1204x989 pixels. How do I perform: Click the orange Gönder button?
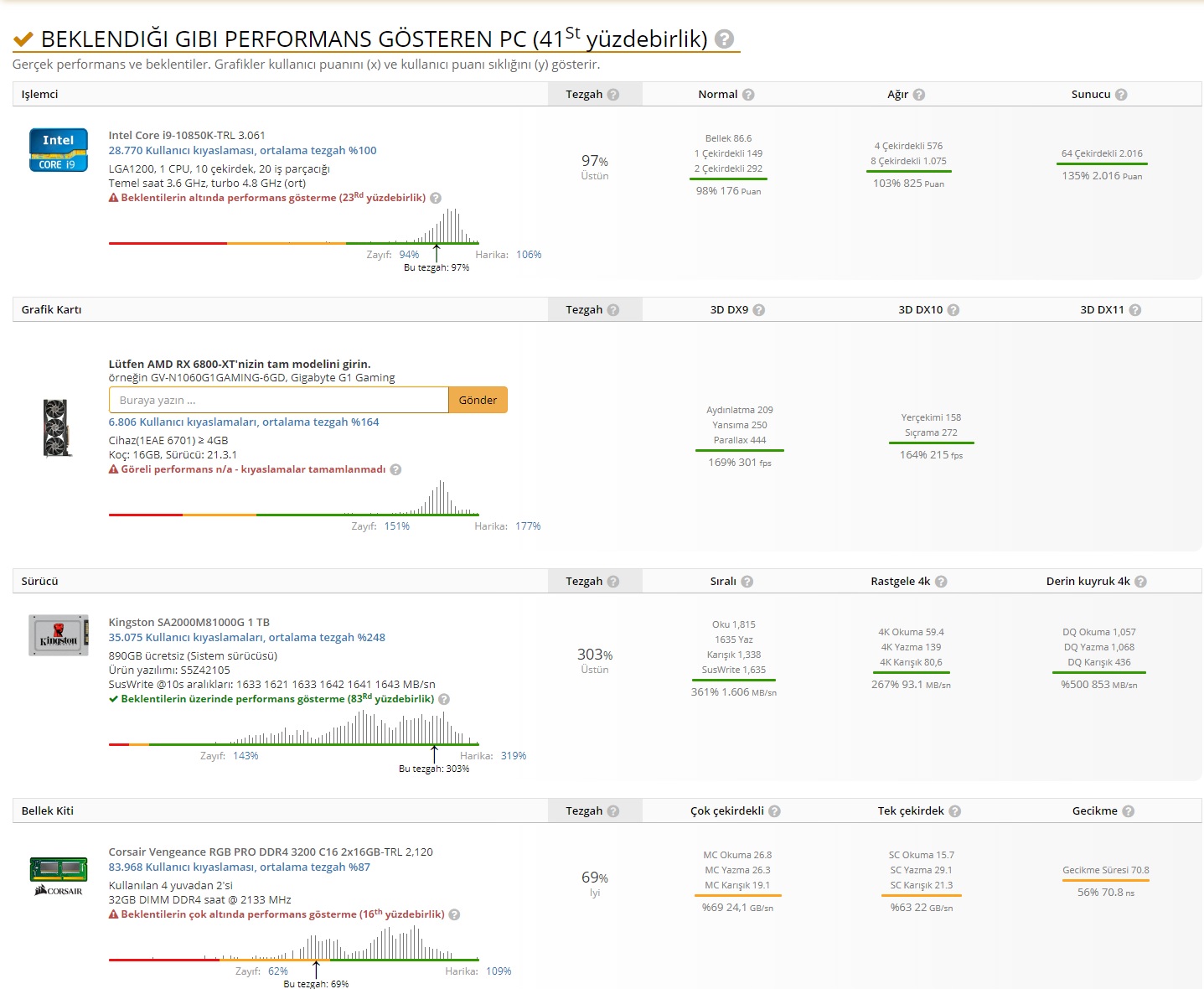click(478, 400)
